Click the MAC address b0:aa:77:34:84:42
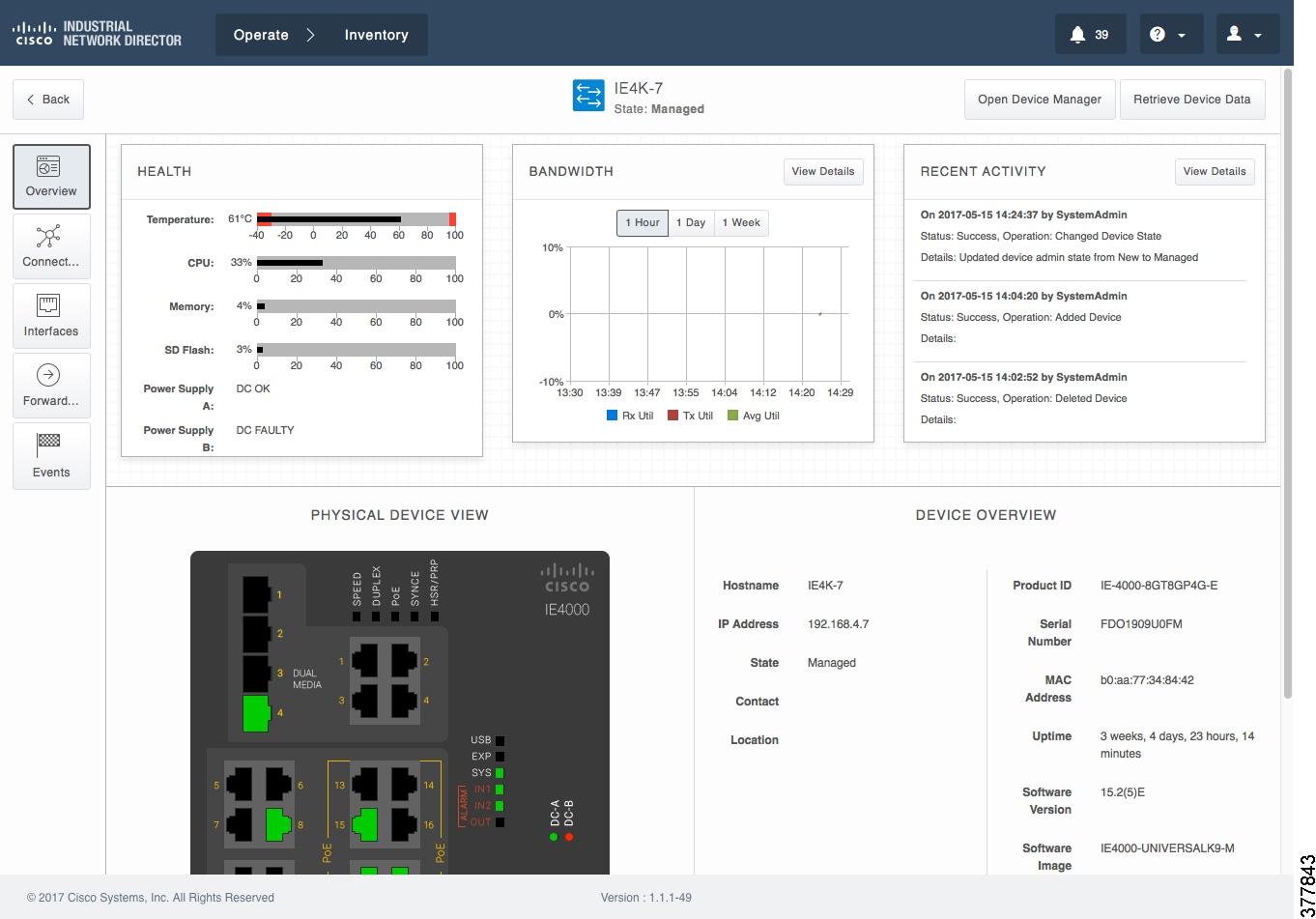The image size is (1316, 919). 1147,680
